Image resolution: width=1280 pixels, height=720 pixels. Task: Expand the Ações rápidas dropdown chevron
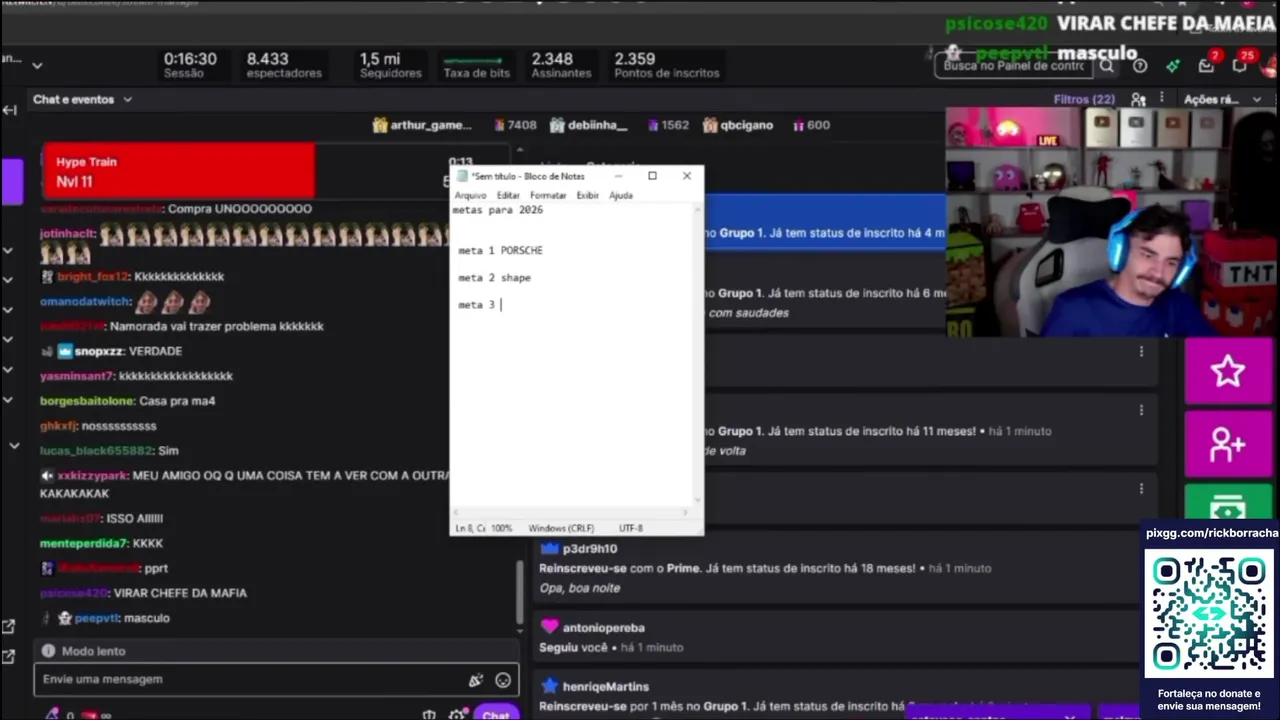[1257, 99]
